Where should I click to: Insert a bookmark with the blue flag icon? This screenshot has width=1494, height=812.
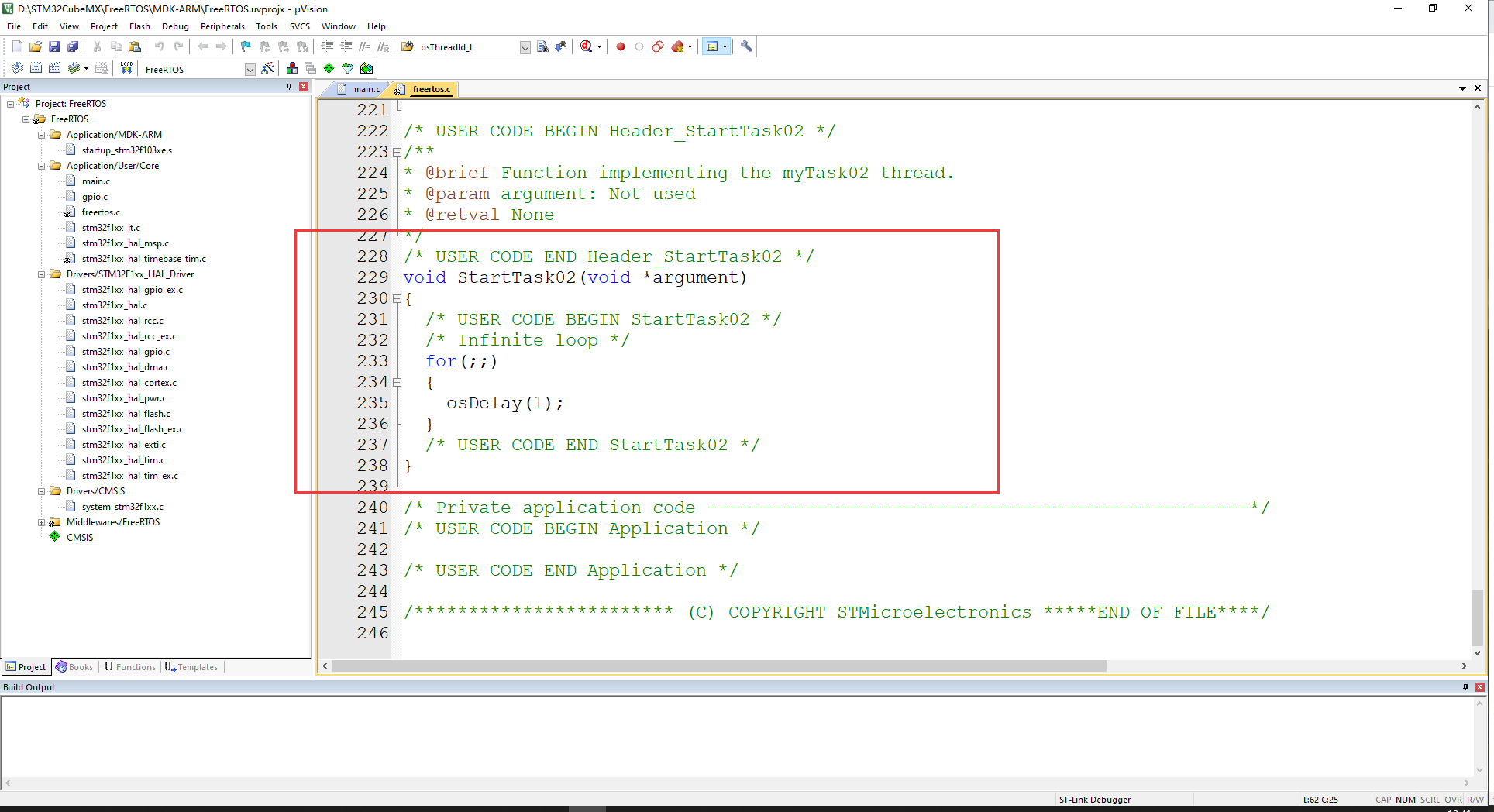pyautogui.click(x=246, y=46)
